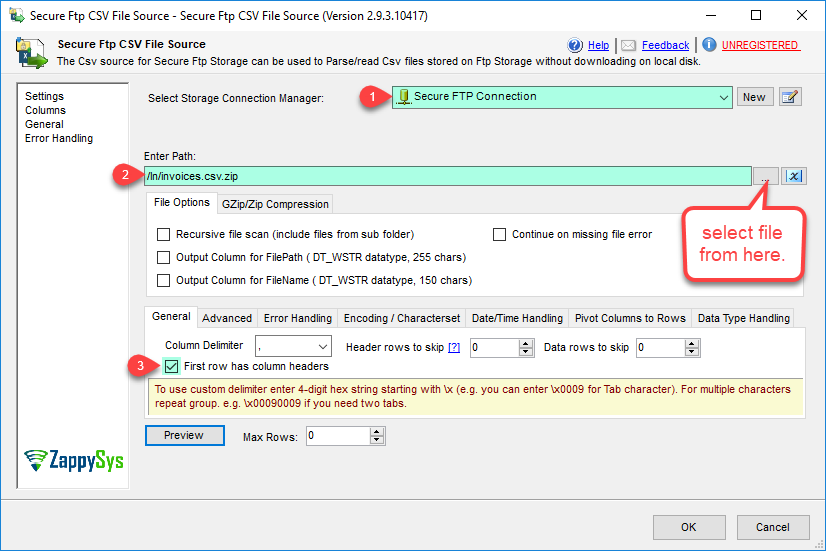826x551 pixels.
Task: Click the Data rows to skip field
Action: pos(661,348)
